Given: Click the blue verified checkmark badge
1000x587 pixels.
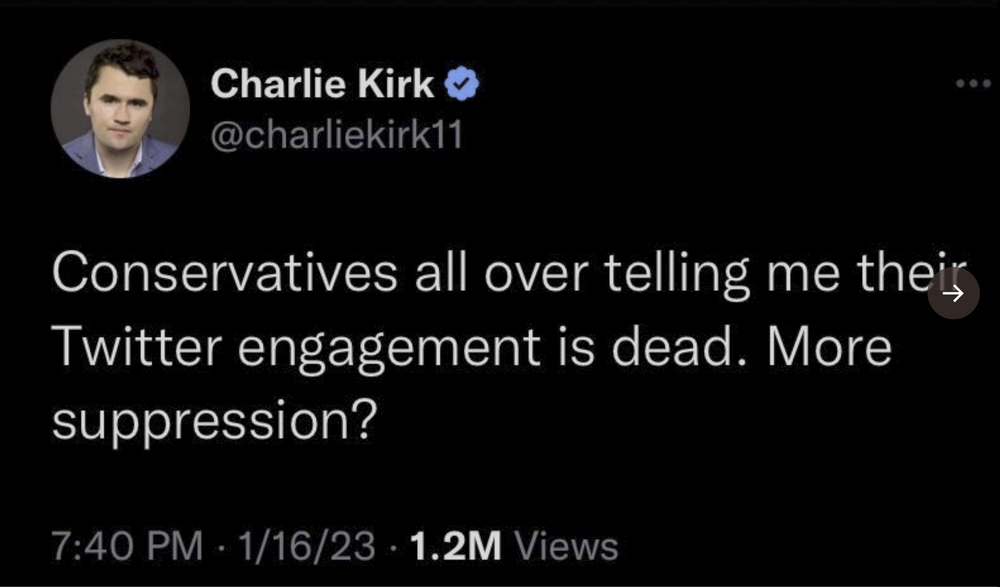Looking at the screenshot, I should click(x=461, y=88).
